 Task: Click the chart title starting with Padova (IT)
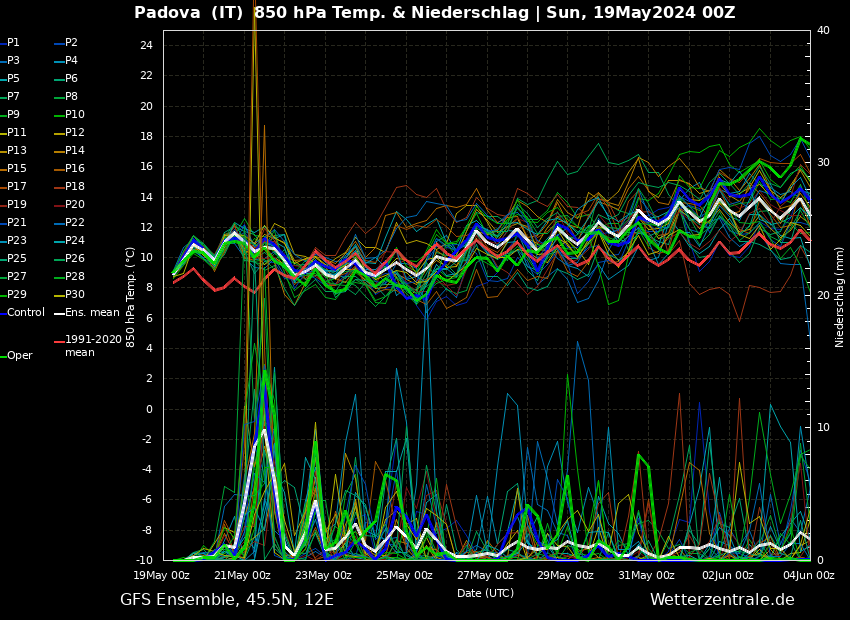pyautogui.click(x=435, y=12)
